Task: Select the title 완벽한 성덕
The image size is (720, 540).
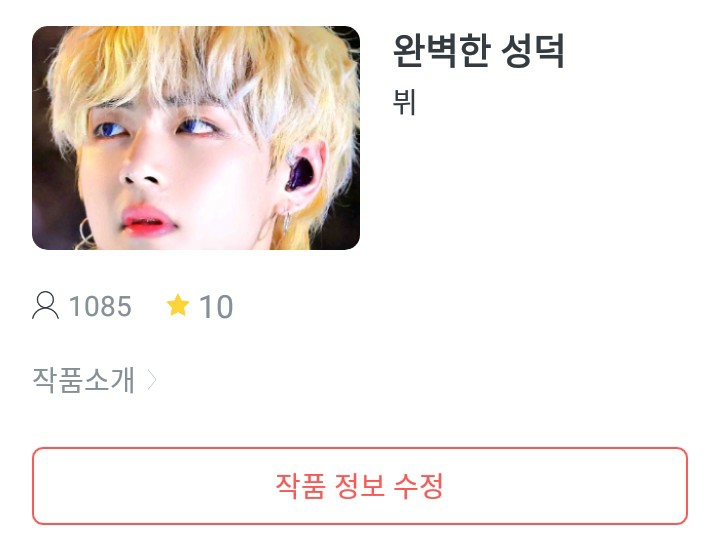Action: 479,51
